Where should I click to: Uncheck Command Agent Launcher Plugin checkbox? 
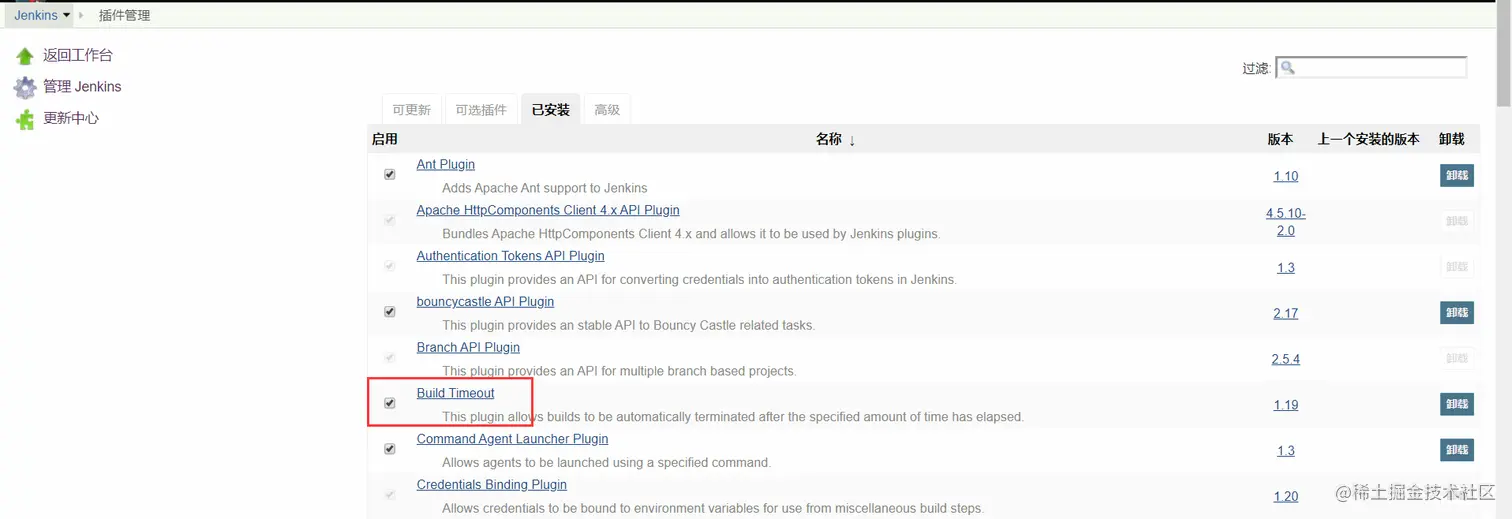[390, 449]
